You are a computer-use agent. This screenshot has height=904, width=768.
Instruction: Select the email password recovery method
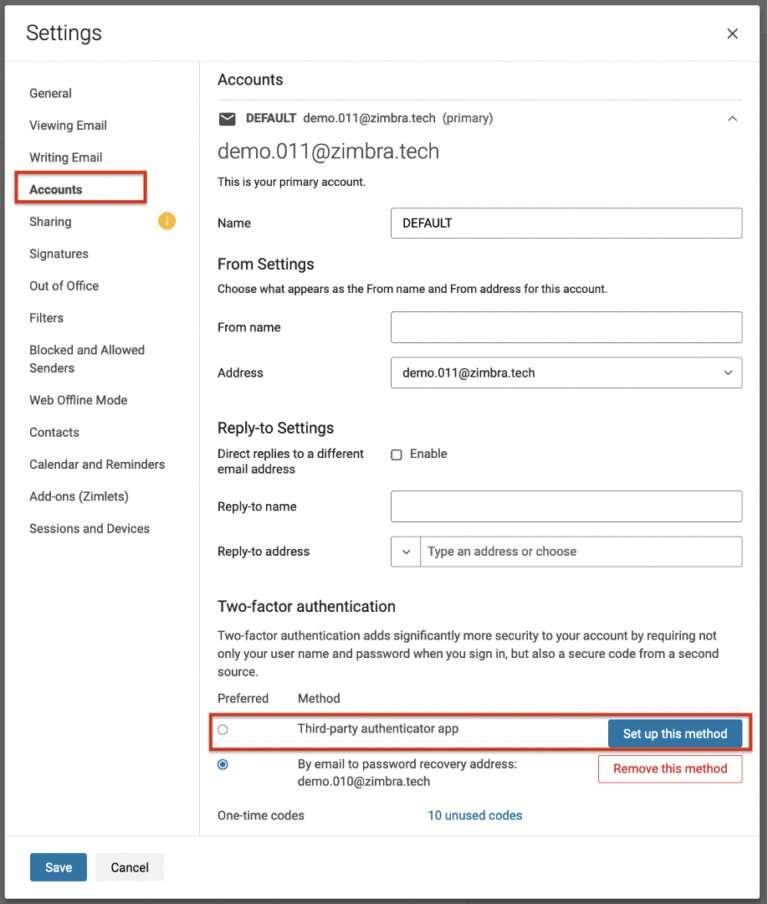pos(222,764)
